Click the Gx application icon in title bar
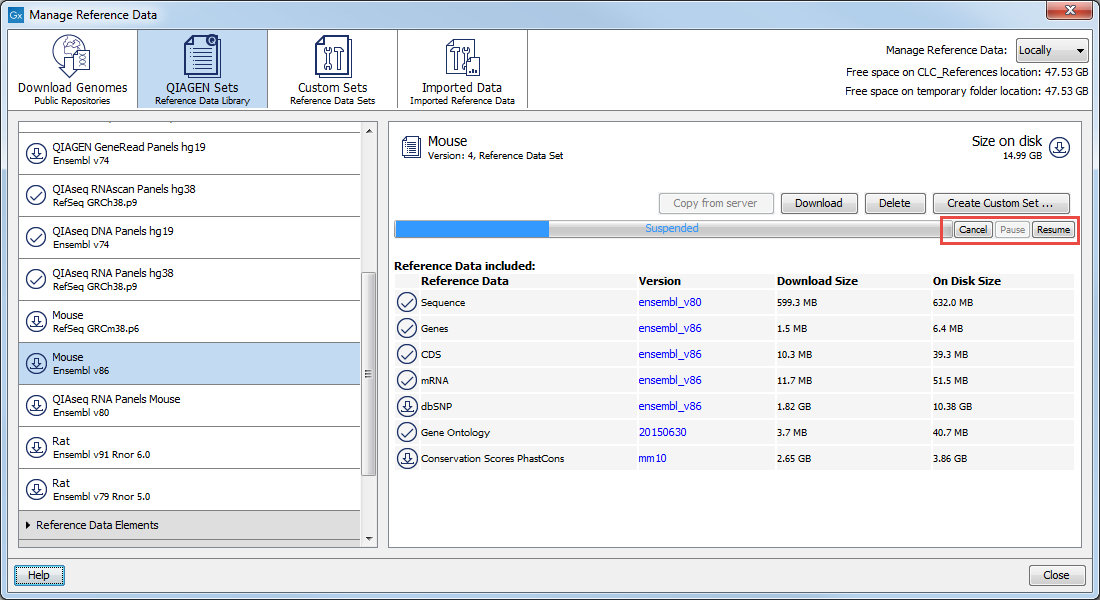This screenshot has height=600, width=1100. tap(16, 15)
